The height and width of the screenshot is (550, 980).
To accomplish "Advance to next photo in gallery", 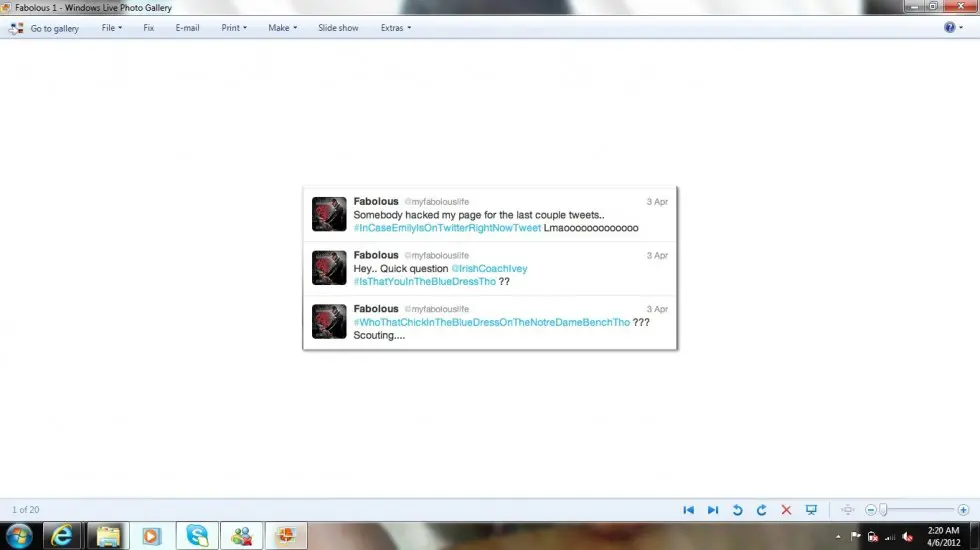I will [x=712, y=510].
